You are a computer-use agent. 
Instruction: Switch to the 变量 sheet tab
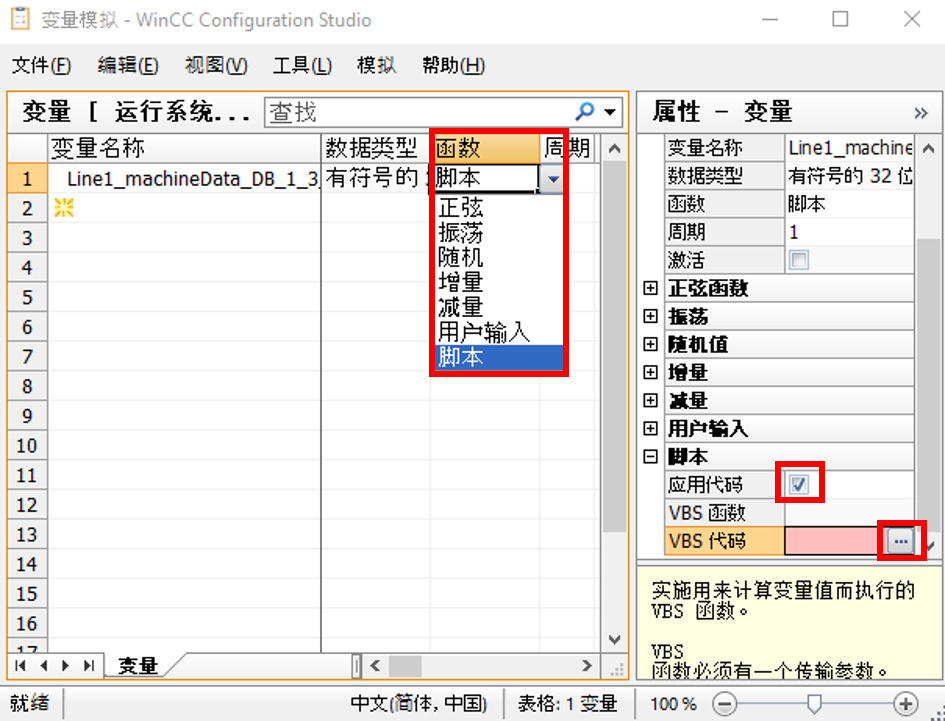pyautogui.click(x=138, y=666)
